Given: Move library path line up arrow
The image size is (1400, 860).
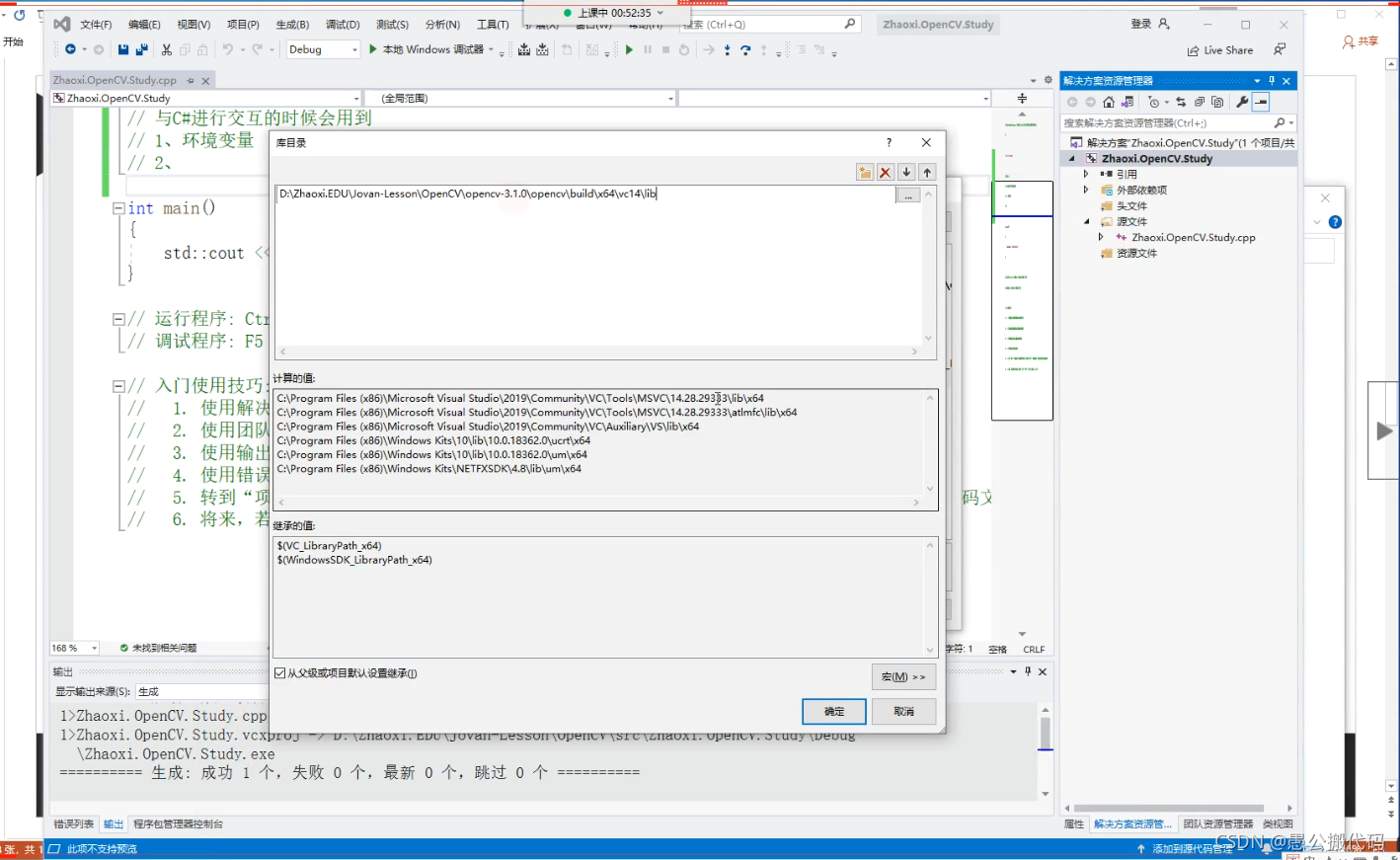Looking at the screenshot, I should point(927,172).
